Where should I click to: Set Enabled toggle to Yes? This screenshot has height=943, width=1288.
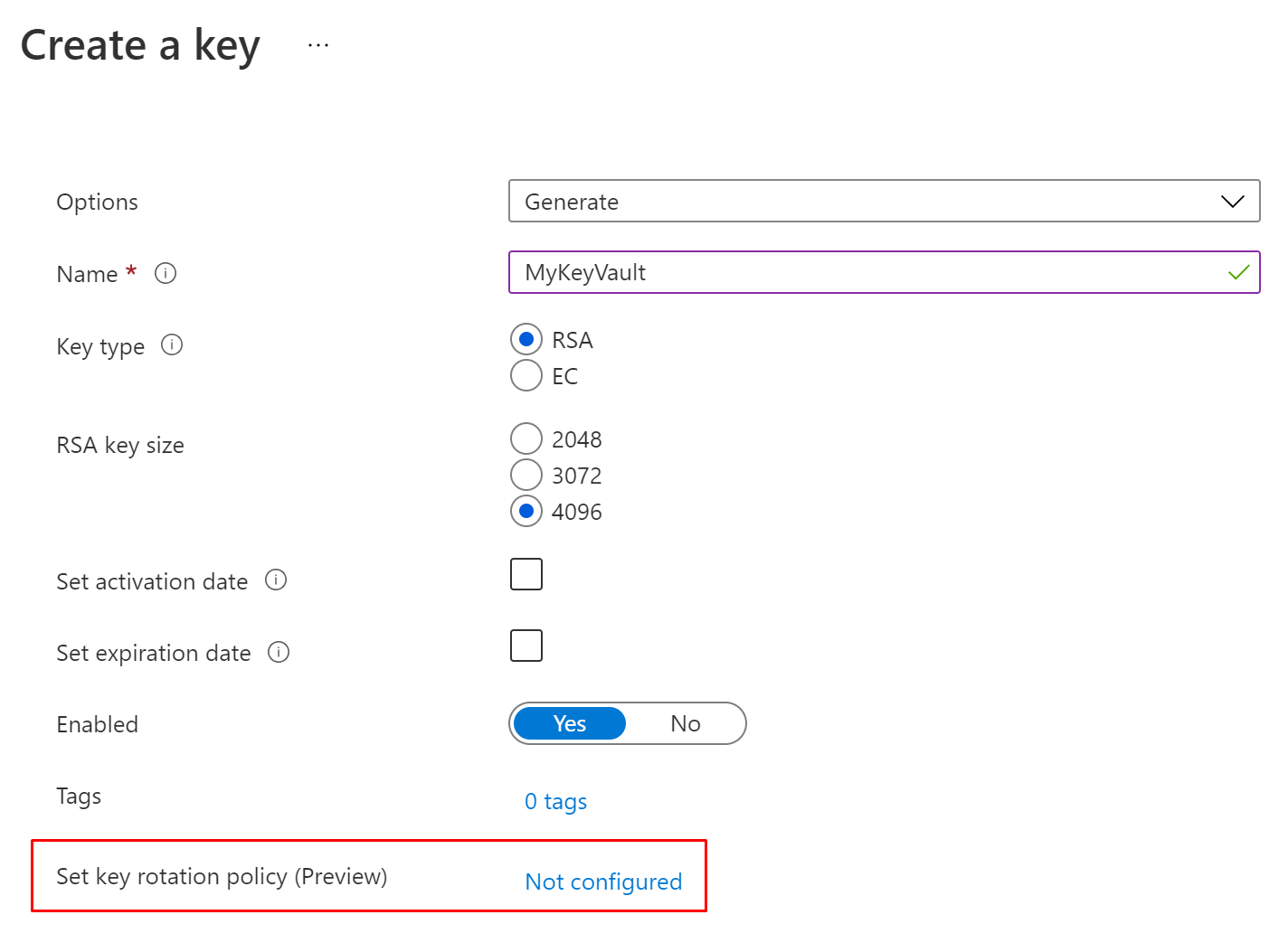(570, 723)
